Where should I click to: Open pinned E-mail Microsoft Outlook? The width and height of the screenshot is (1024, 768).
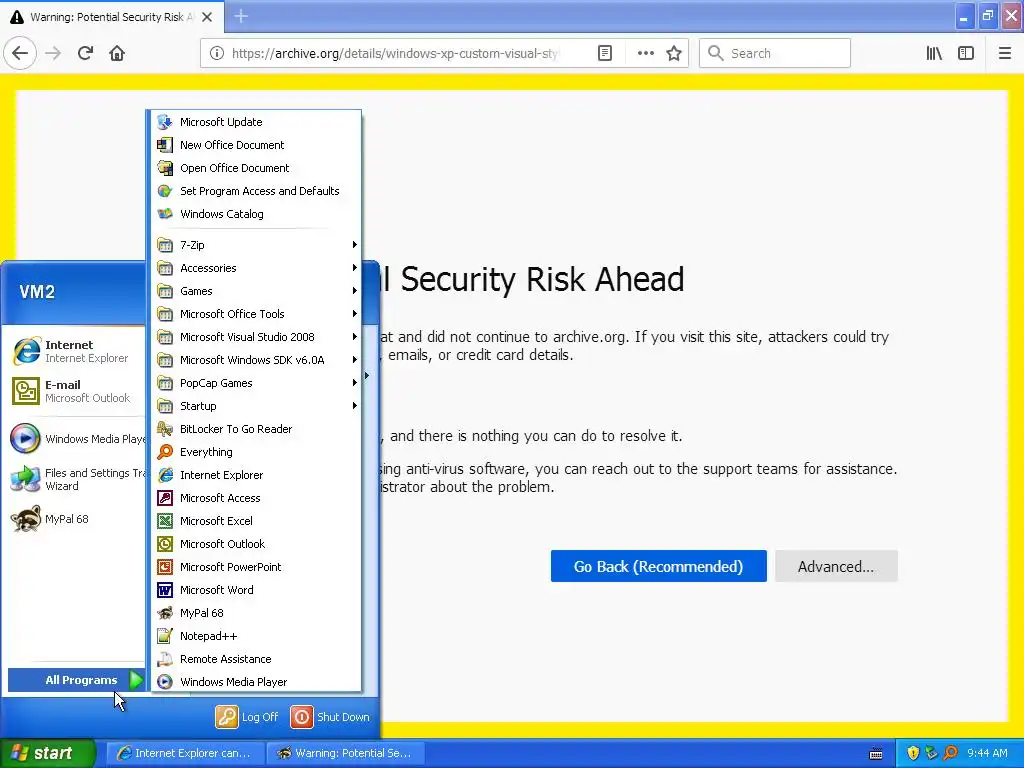coord(76,391)
